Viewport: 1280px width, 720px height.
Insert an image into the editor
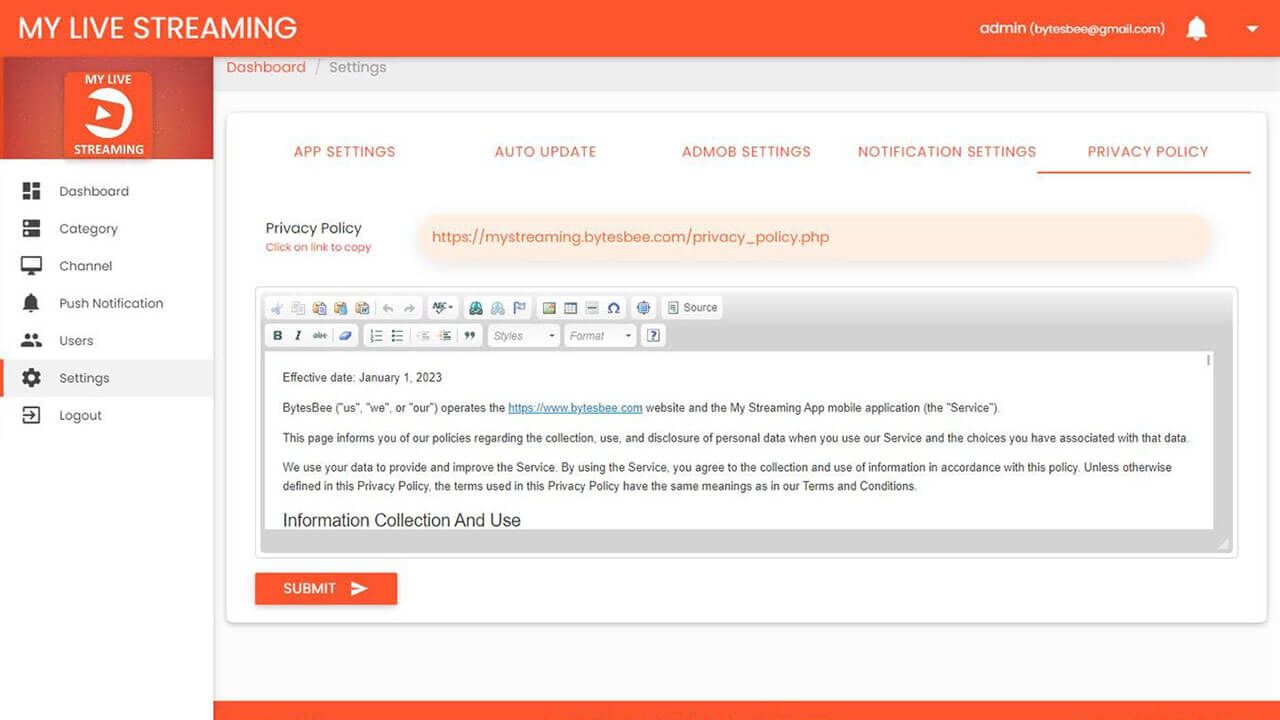549,308
